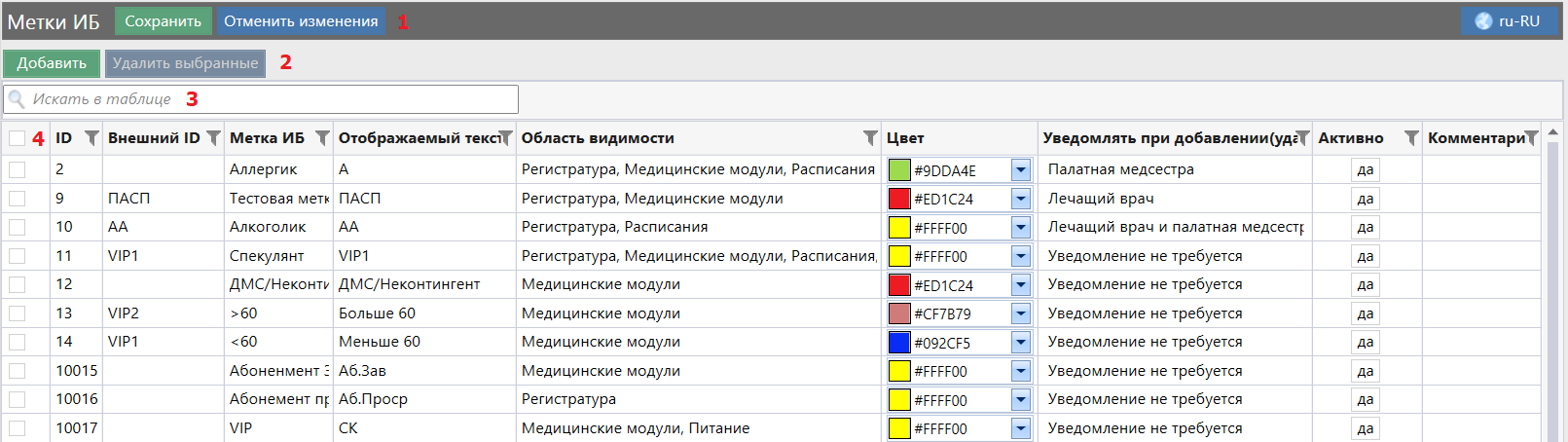Click the Добавить button
The image size is (1568, 442).
(52, 63)
